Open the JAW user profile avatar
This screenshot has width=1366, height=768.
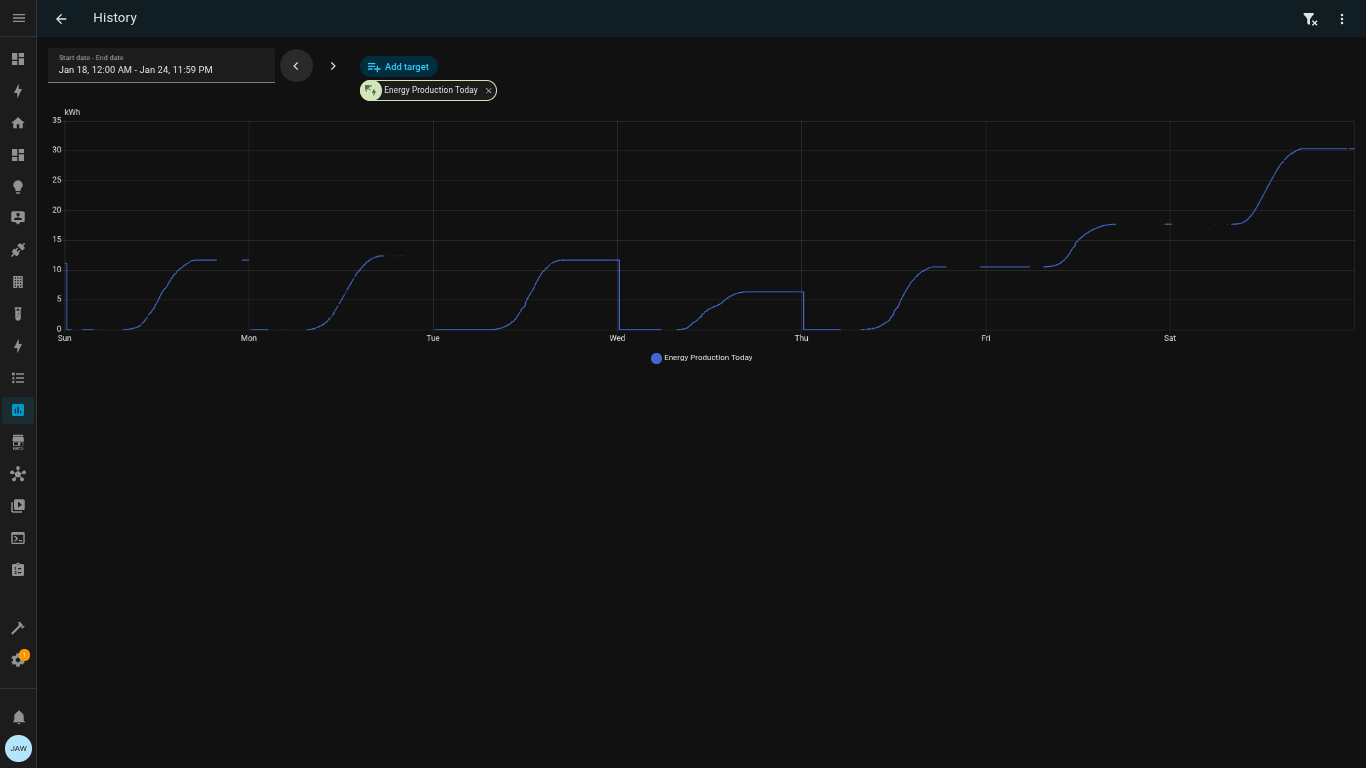pos(18,748)
